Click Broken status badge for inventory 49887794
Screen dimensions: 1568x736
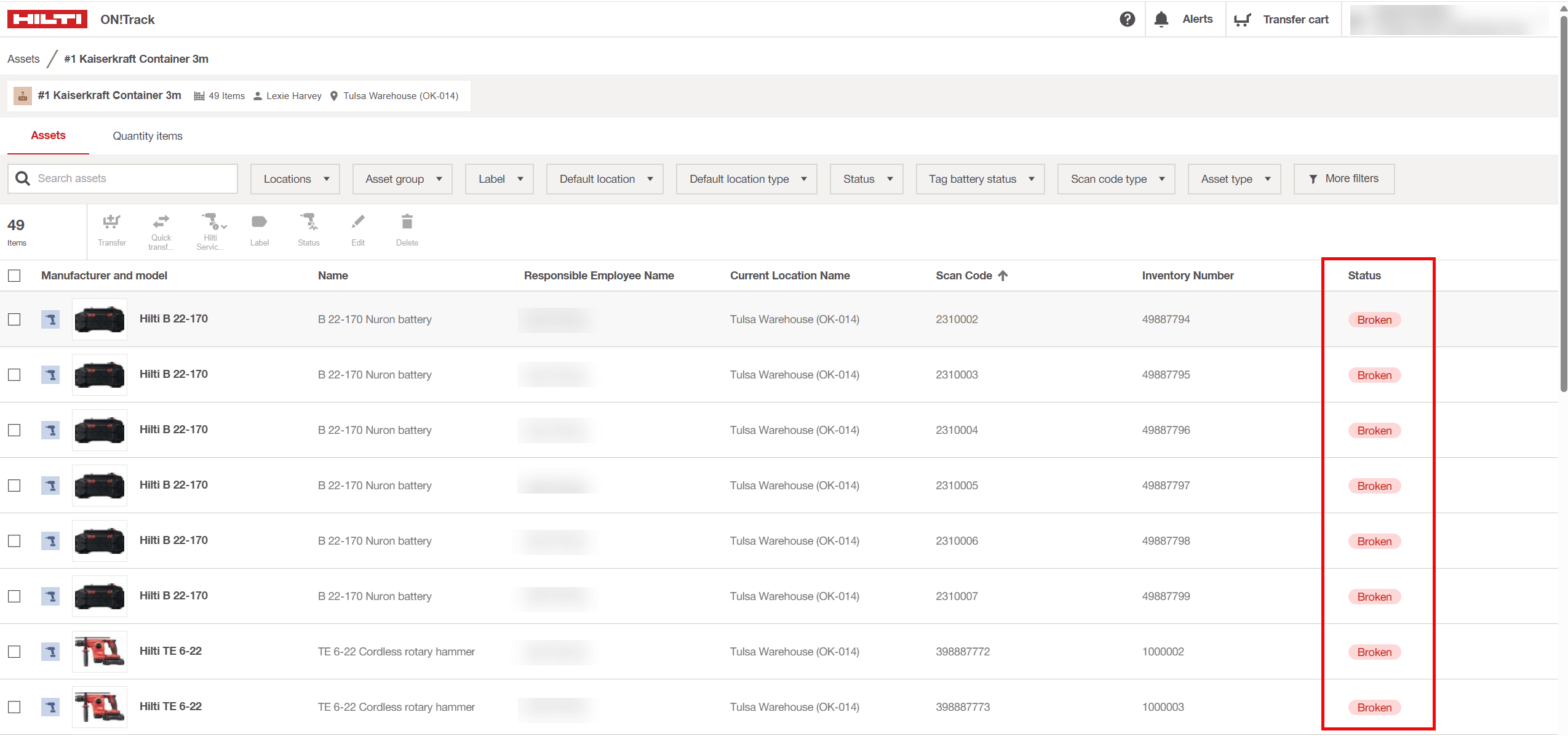(1374, 320)
